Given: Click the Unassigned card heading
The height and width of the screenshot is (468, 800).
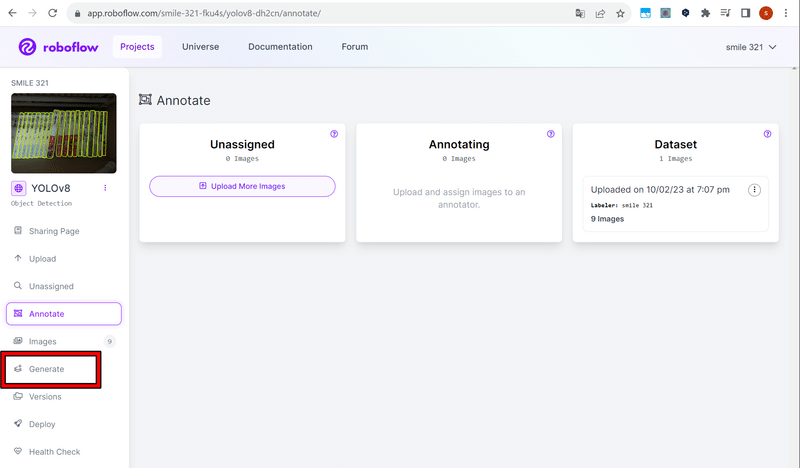Looking at the screenshot, I should 242,144.
